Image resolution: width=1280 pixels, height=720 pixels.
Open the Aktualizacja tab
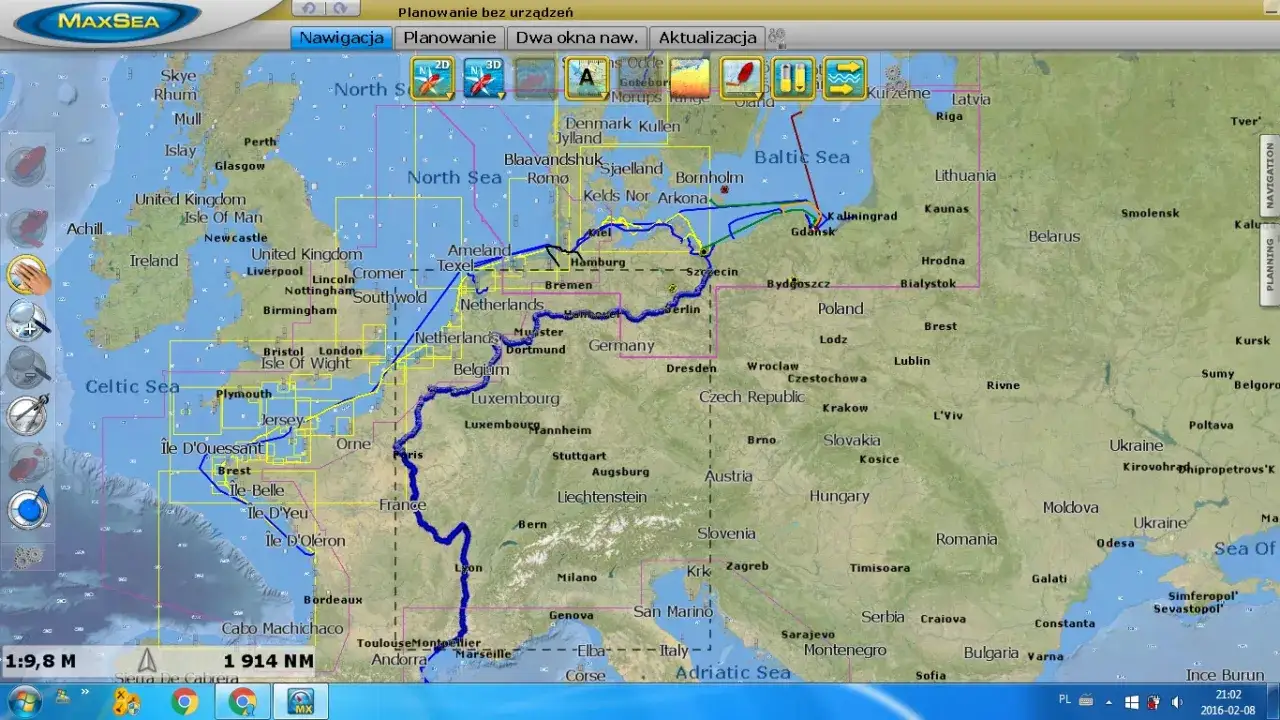click(707, 38)
